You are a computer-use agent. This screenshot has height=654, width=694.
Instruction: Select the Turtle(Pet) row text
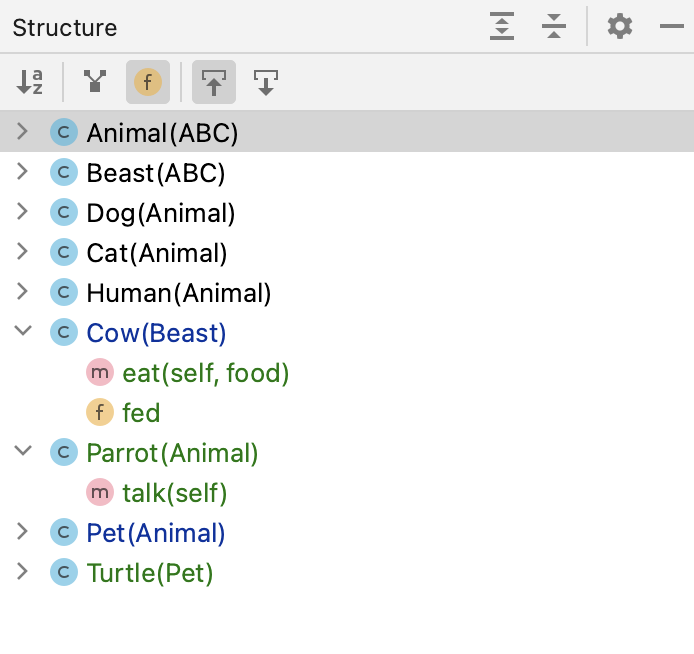click(150, 573)
